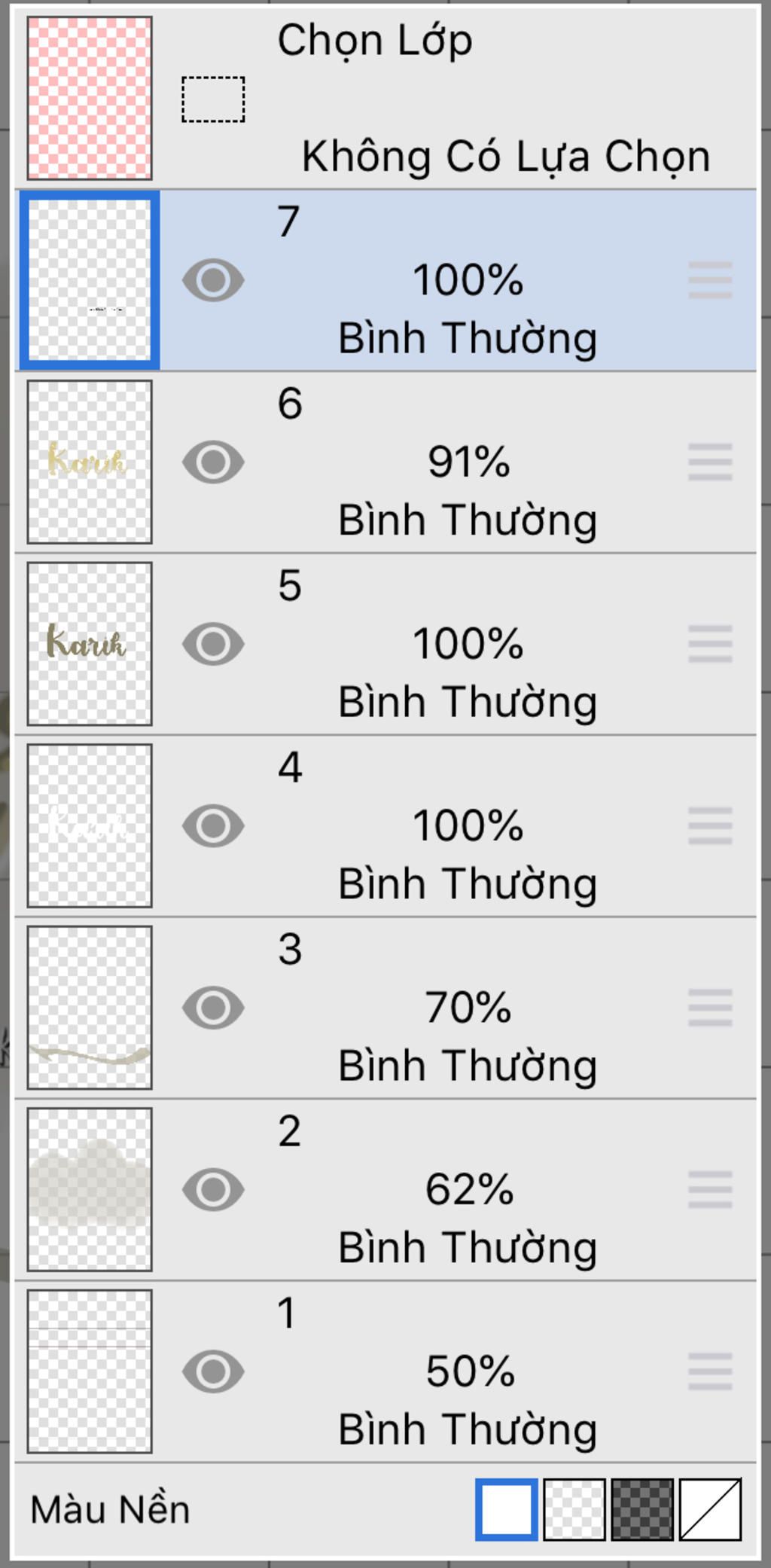Select the diagonal-slash background option
The height and width of the screenshot is (1568, 771).
(710, 1509)
